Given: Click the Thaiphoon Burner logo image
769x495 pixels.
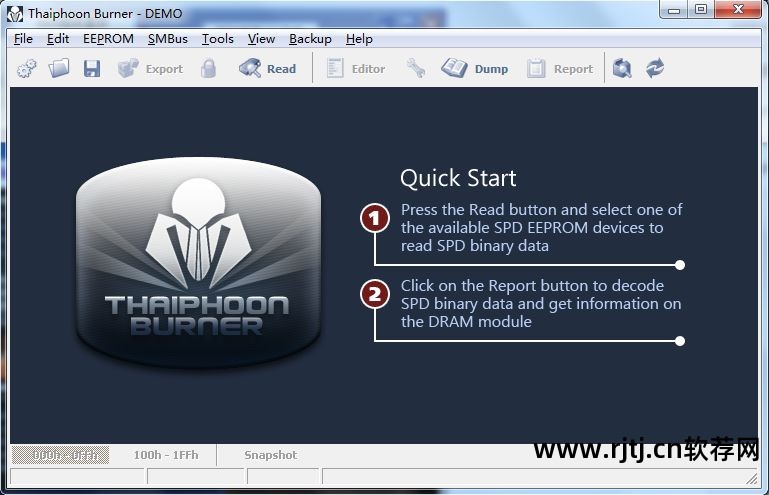Looking at the screenshot, I should point(198,262).
